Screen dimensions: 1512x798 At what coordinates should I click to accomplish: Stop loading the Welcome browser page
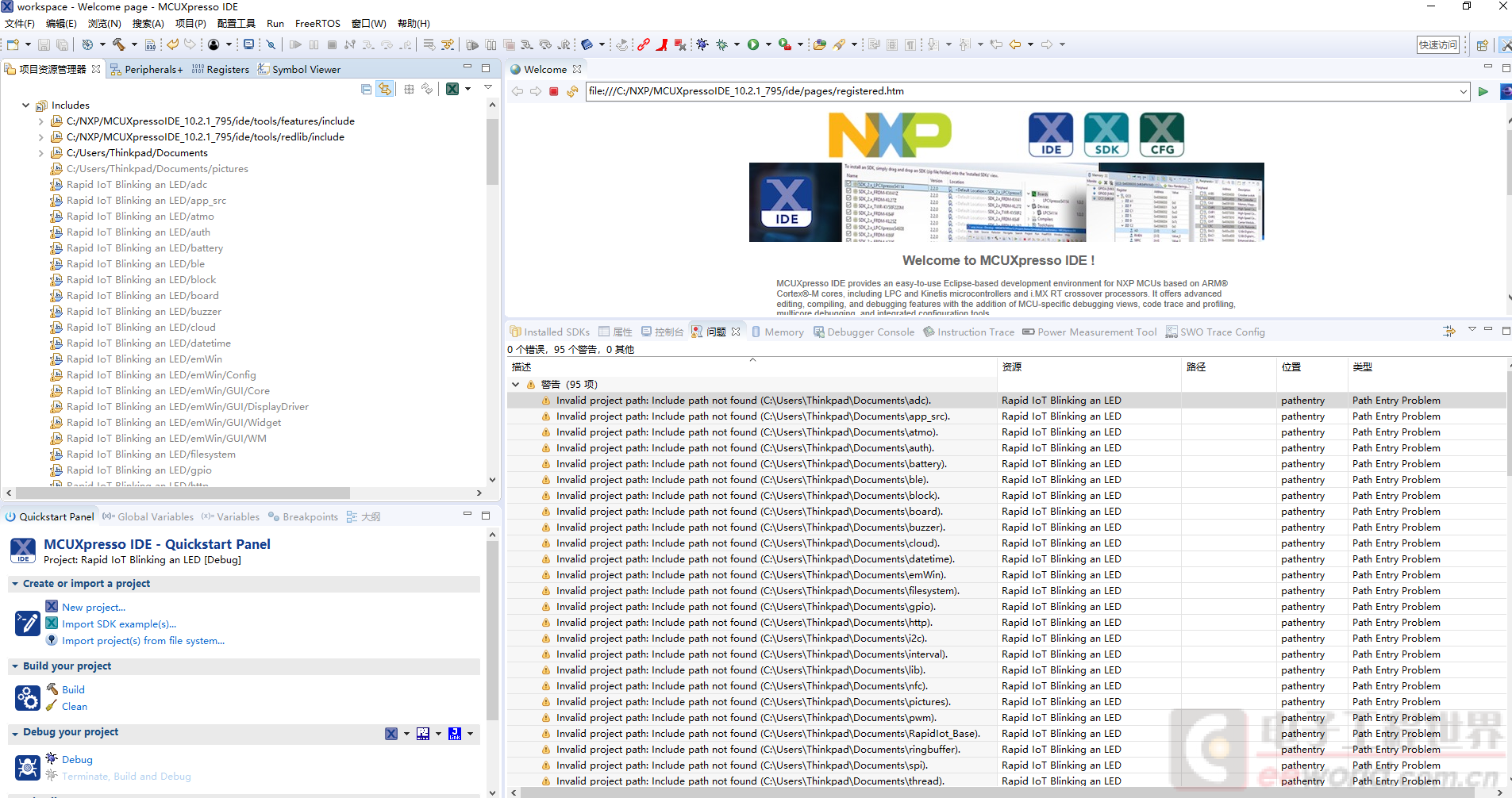(x=554, y=91)
